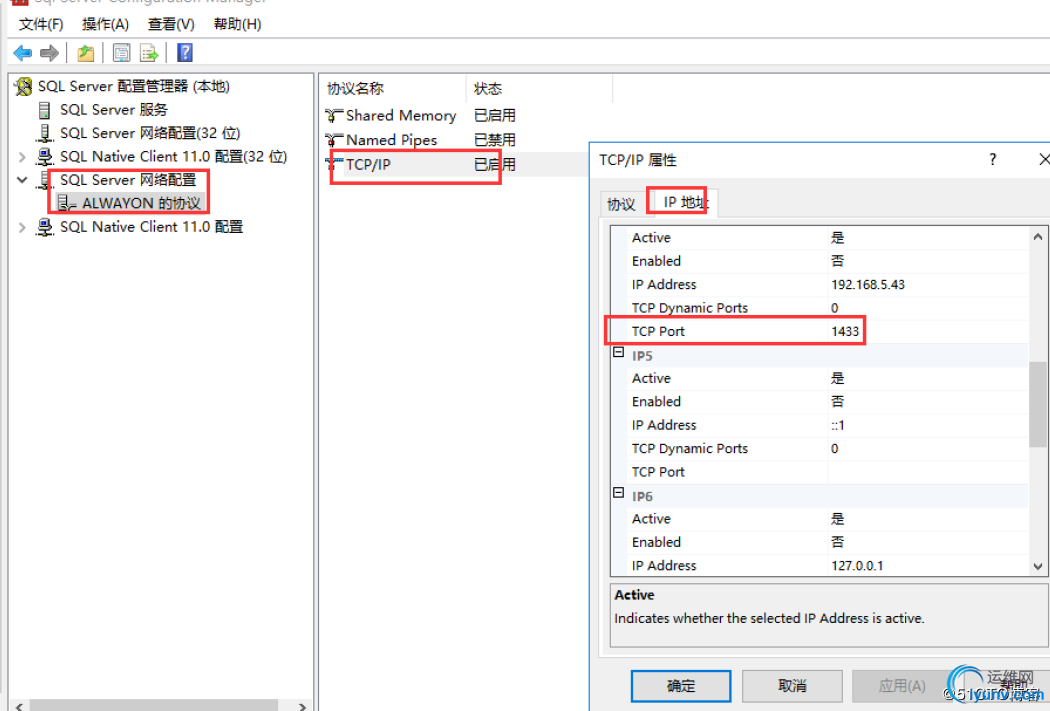This screenshot has width=1050, height=711.
Task: Open the 查看(V) menu
Action: pos(171,24)
